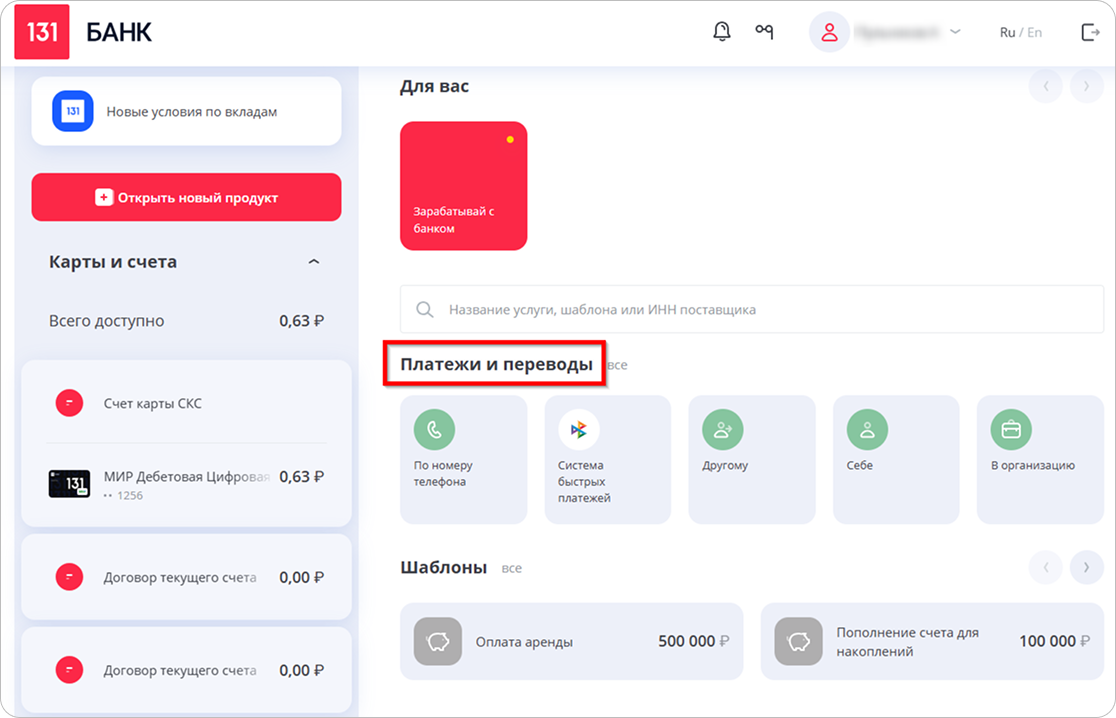Open the user profile dropdown
Screen dimensions: 1116x718
tap(886, 32)
